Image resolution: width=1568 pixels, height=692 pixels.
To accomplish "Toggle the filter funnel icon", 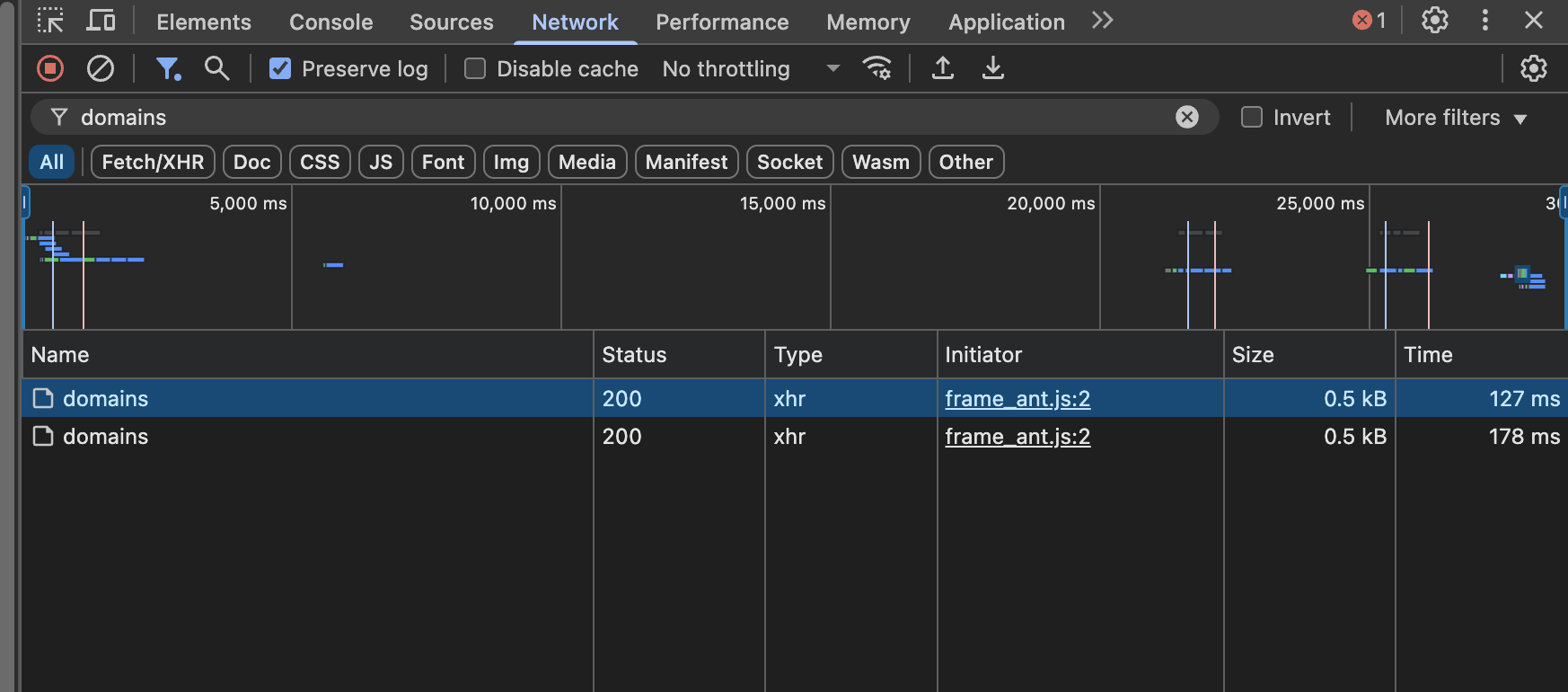I will pos(167,68).
